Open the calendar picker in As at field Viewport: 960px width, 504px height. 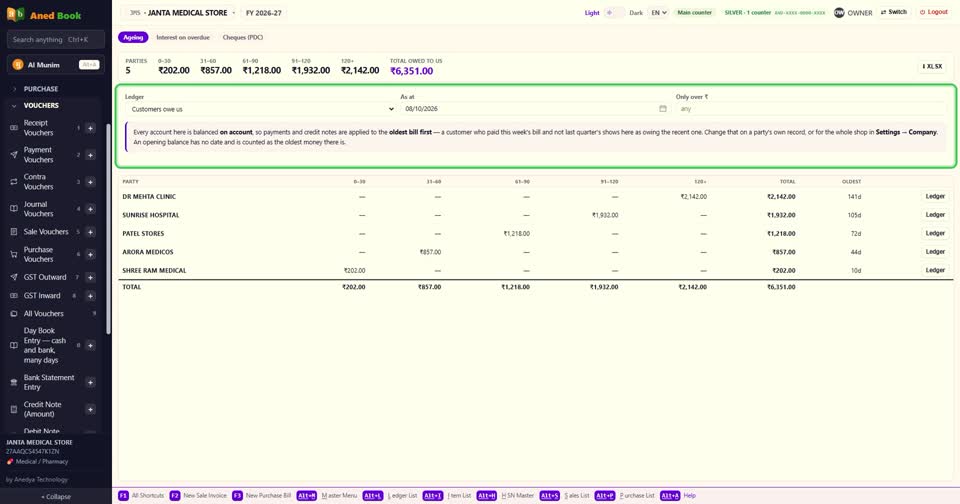pyautogui.click(x=662, y=108)
